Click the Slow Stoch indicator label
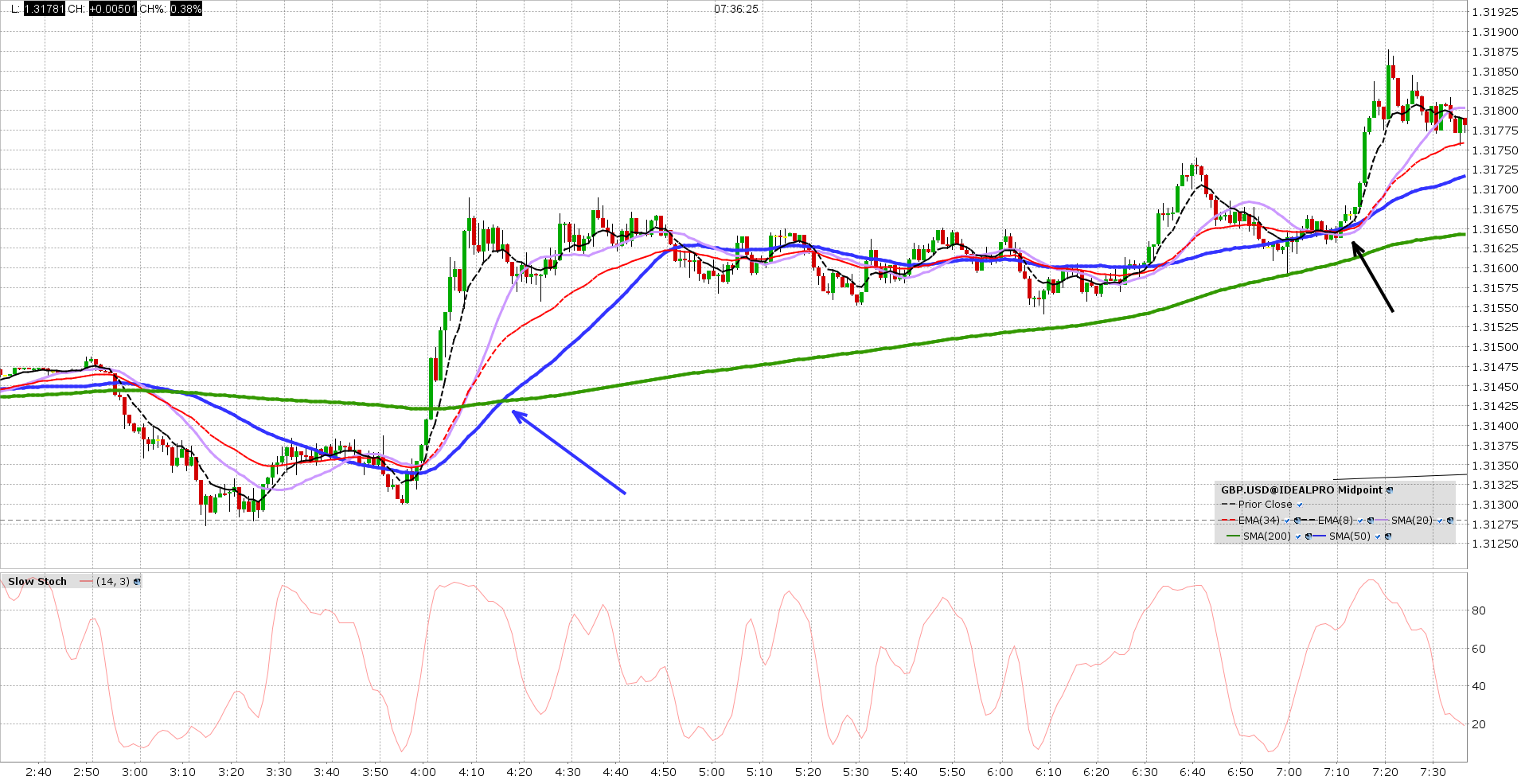Viewport: 1525px width, 784px height. (x=37, y=582)
